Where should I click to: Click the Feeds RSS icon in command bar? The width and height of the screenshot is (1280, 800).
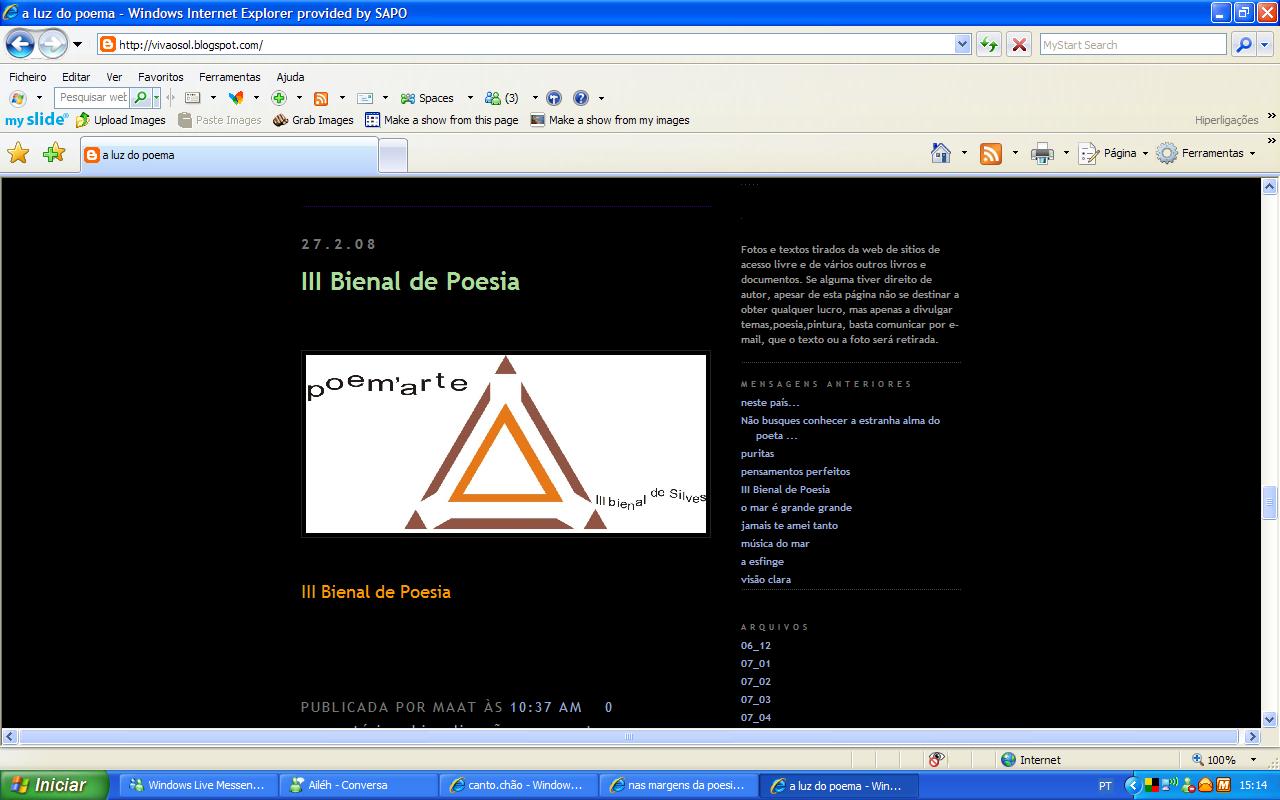[991, 153]
